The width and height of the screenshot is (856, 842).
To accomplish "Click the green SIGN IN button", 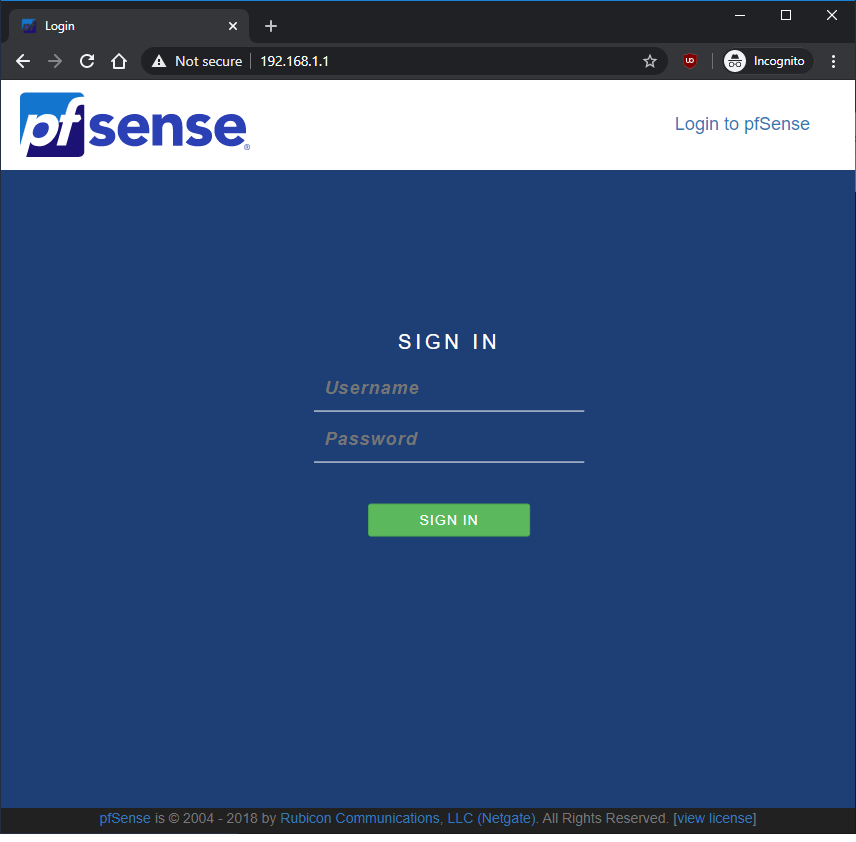I will [x=449, y=520].
